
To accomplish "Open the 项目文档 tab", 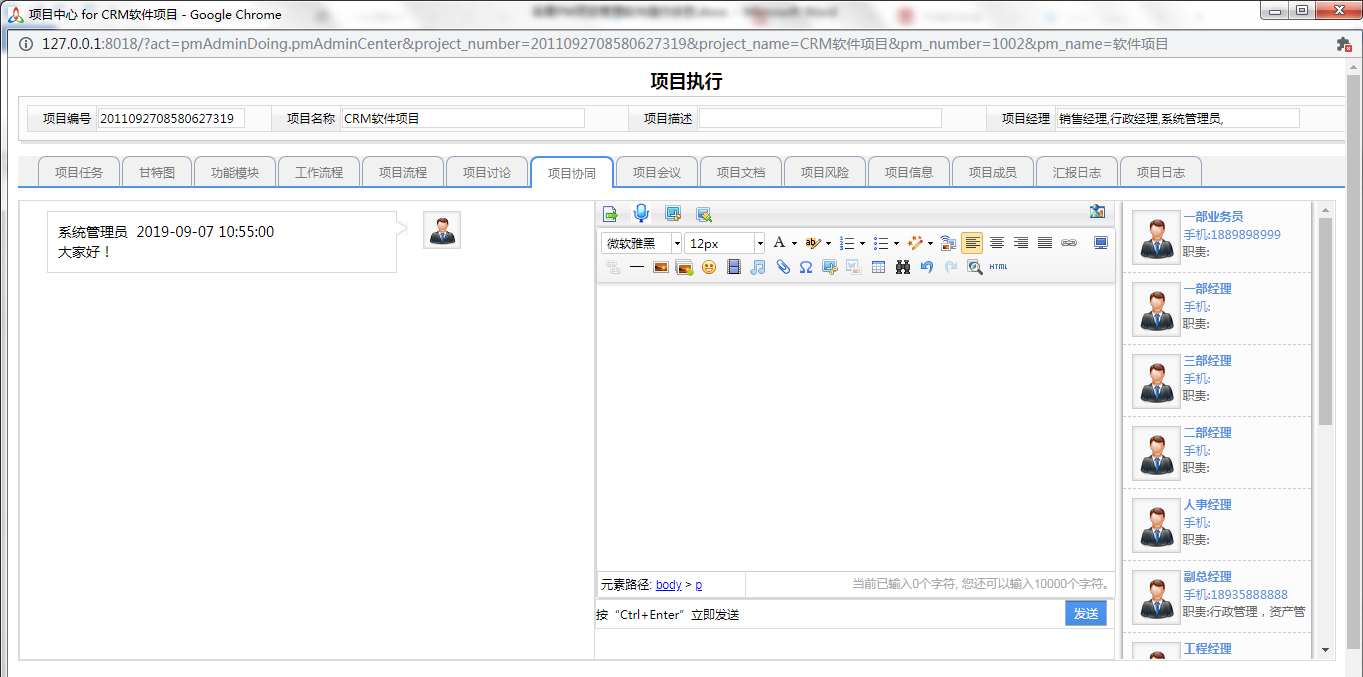I will [x=740, y=172].
